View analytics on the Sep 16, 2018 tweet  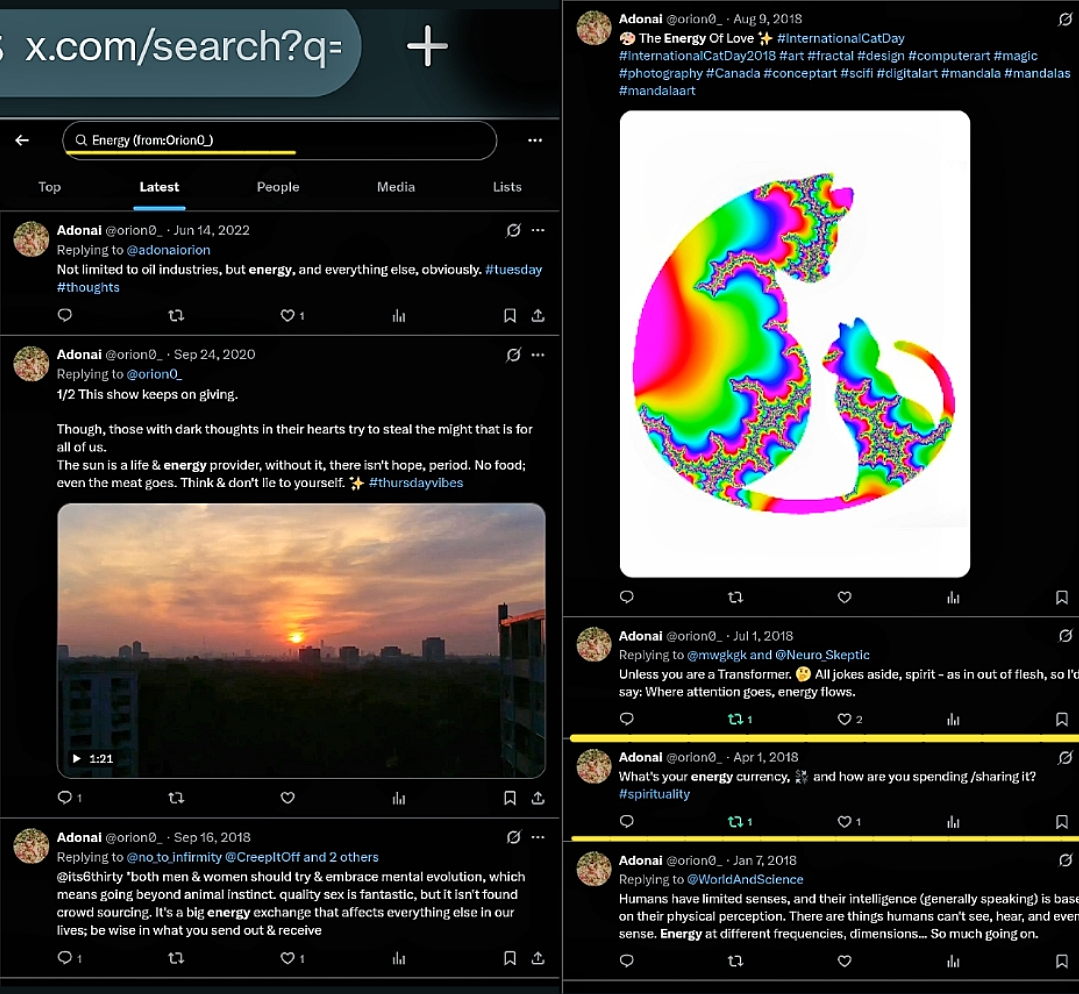tap(399, 958)
